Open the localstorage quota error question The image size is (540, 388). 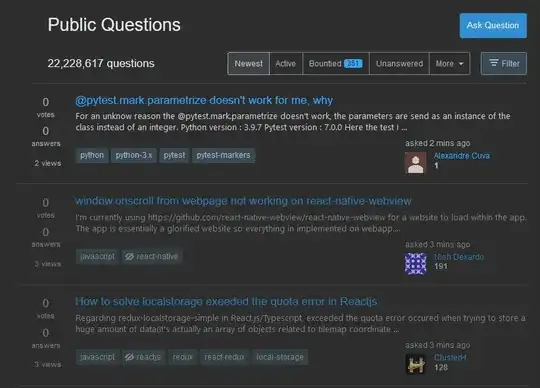[x=226, y=302]
